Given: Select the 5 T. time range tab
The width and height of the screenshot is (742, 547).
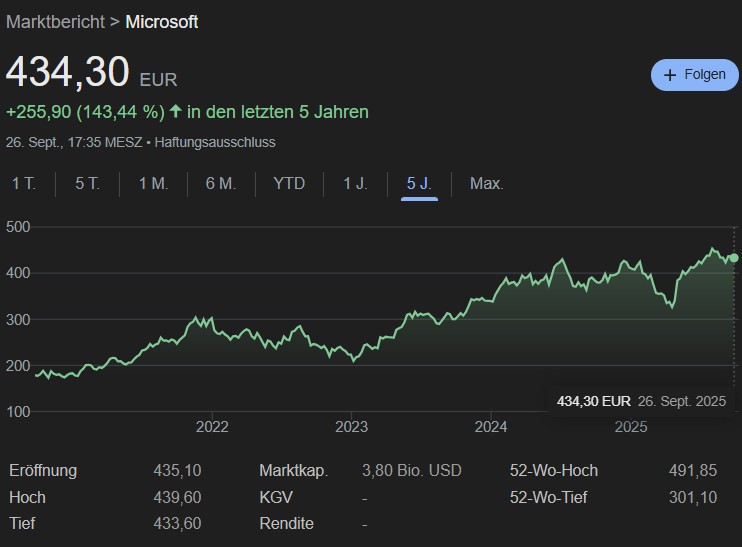Looking at the screenshot, I should point(88,184).
